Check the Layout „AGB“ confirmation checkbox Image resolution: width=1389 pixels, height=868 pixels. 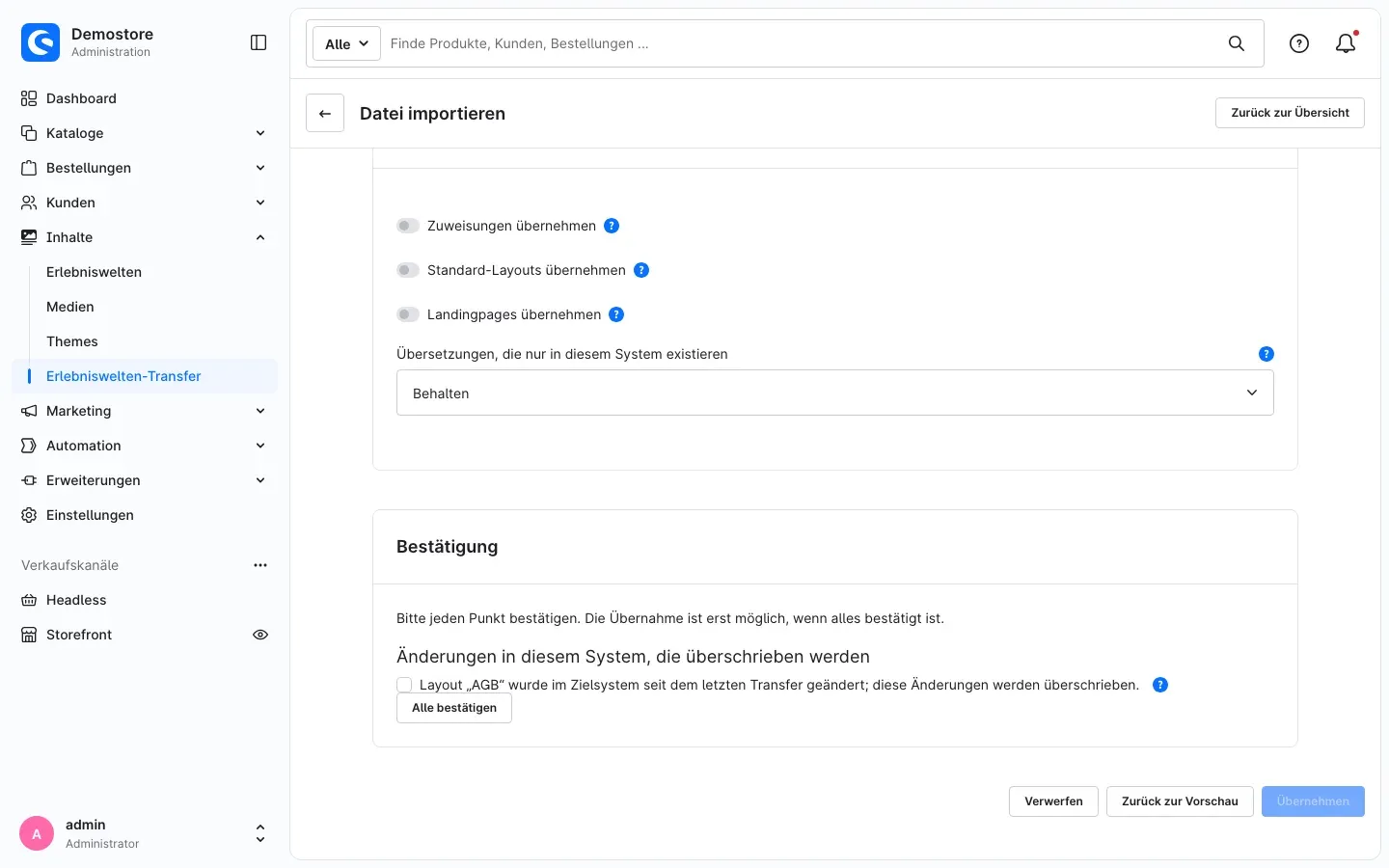coord(404,685)
